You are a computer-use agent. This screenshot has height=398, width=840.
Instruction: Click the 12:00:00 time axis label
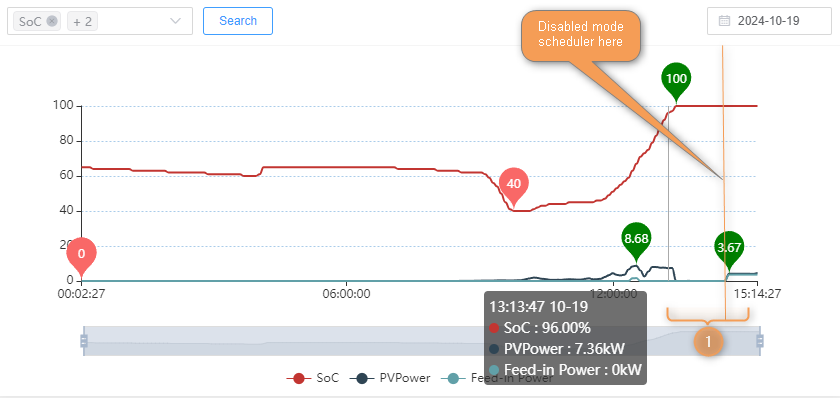click(x=613, y=294)
